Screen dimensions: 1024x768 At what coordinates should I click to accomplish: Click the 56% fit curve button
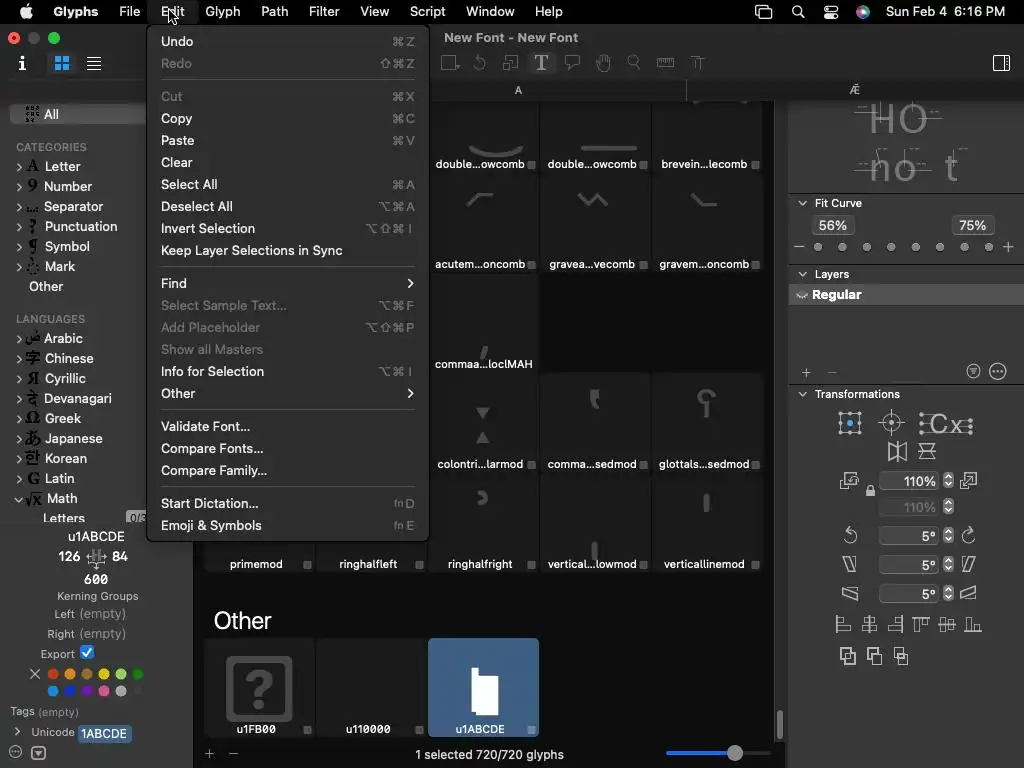(x=833, y=225)
